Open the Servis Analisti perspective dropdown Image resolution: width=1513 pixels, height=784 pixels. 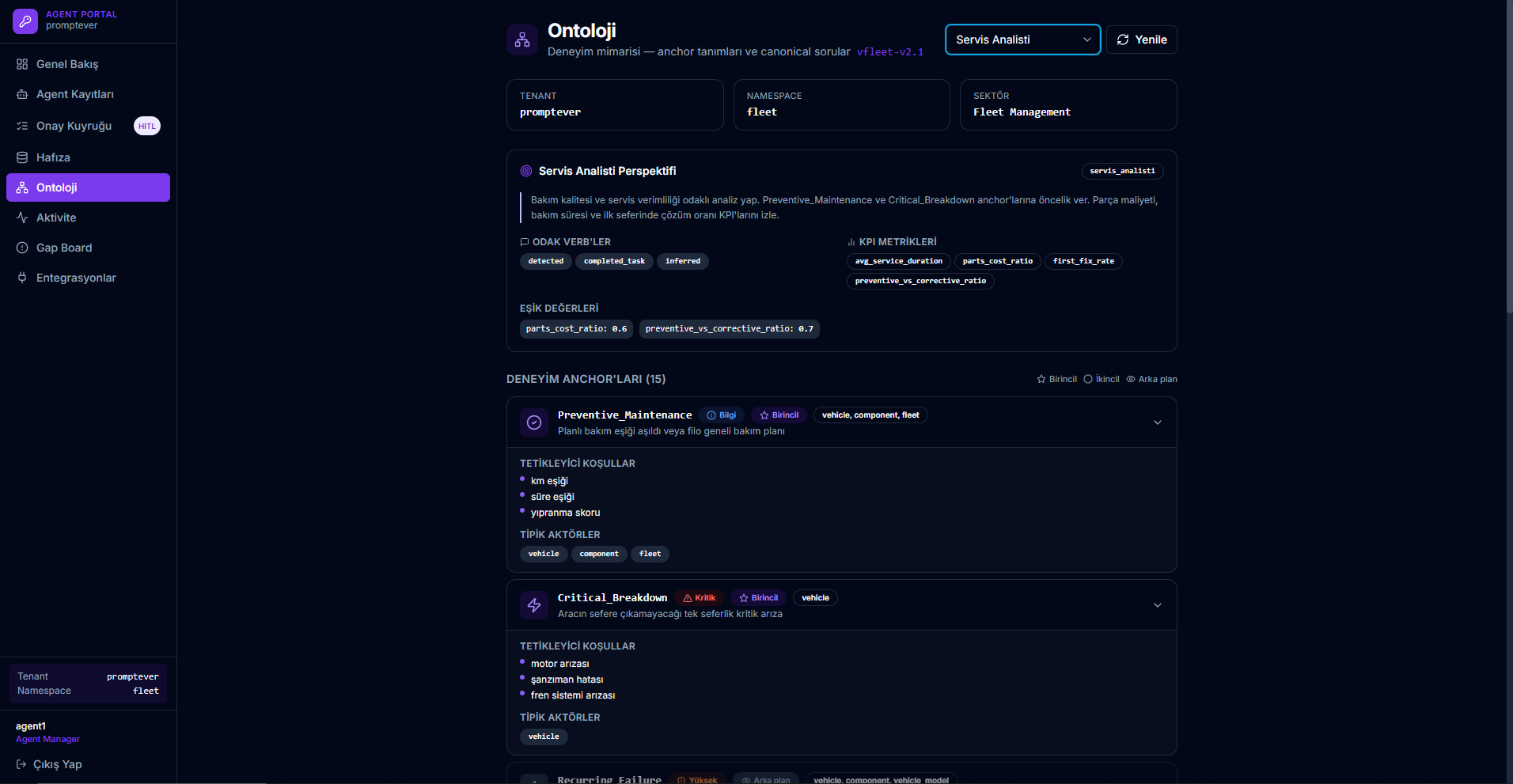(x=1022, y=40)
